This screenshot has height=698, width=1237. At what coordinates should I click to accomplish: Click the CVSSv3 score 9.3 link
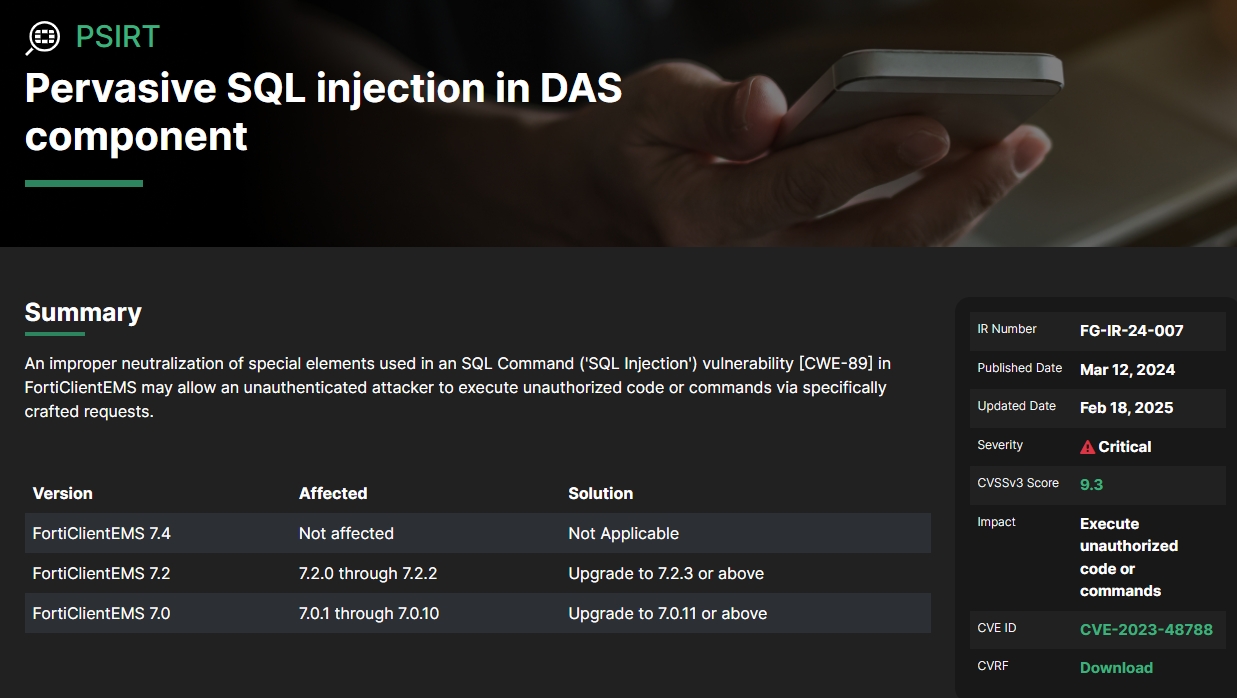[1091, 484]
